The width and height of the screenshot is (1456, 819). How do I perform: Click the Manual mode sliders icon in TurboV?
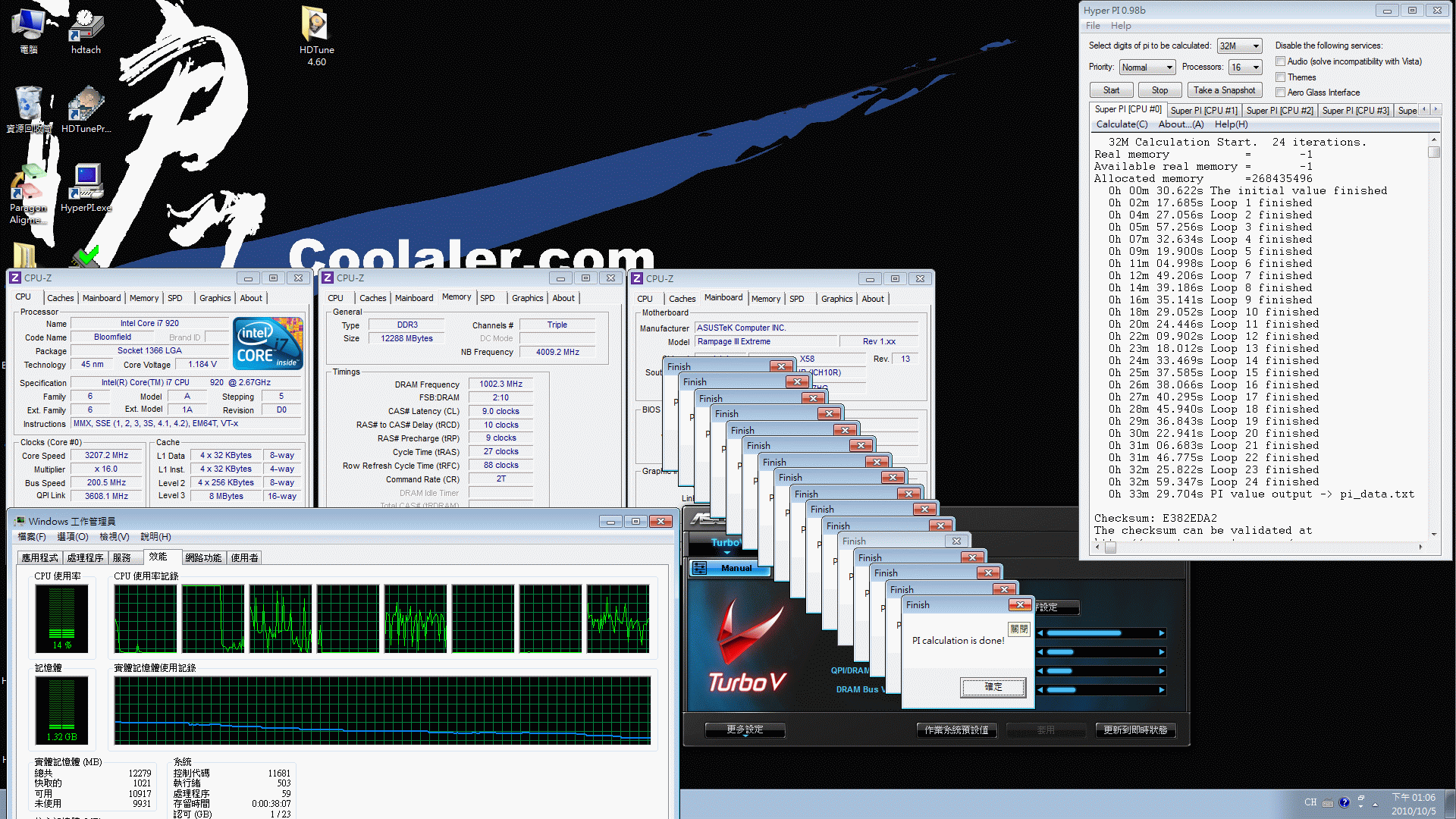click(x=699, y=568)
